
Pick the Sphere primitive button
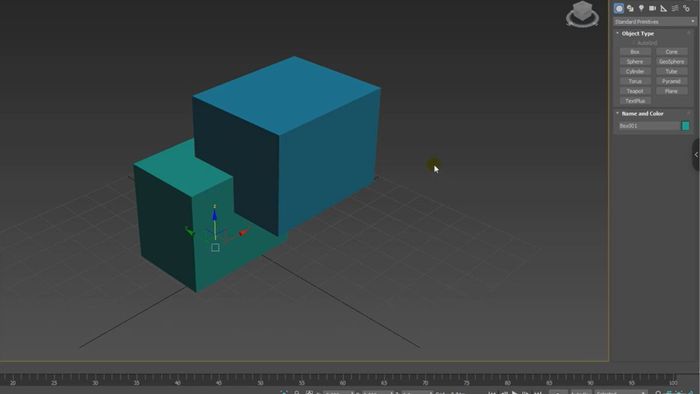[635, 62]
